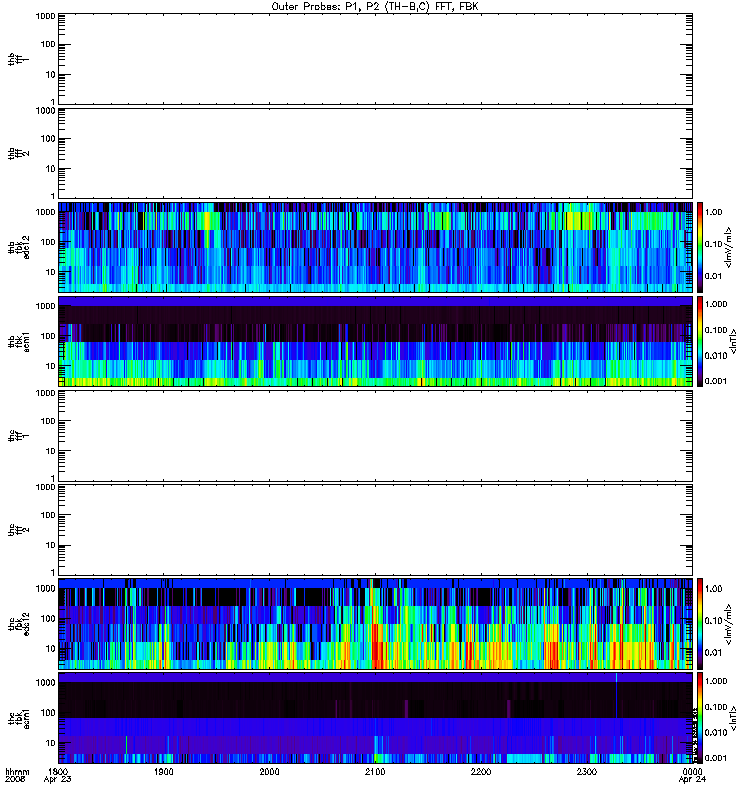The height and width of the screenshot is (800, 750).
Task: Click the thb fbk edc12 spectrogram panel
Action: point(376,247)
